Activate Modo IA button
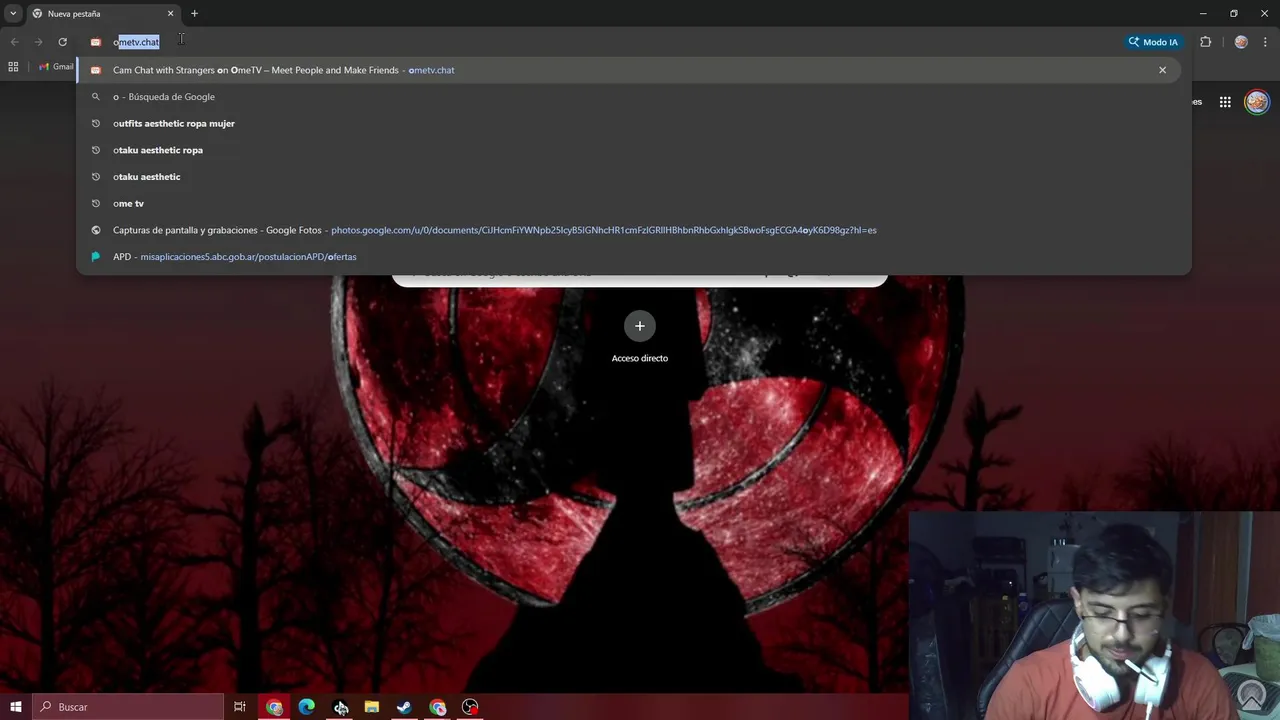1280x720 pixels. tap(1153, 42)
